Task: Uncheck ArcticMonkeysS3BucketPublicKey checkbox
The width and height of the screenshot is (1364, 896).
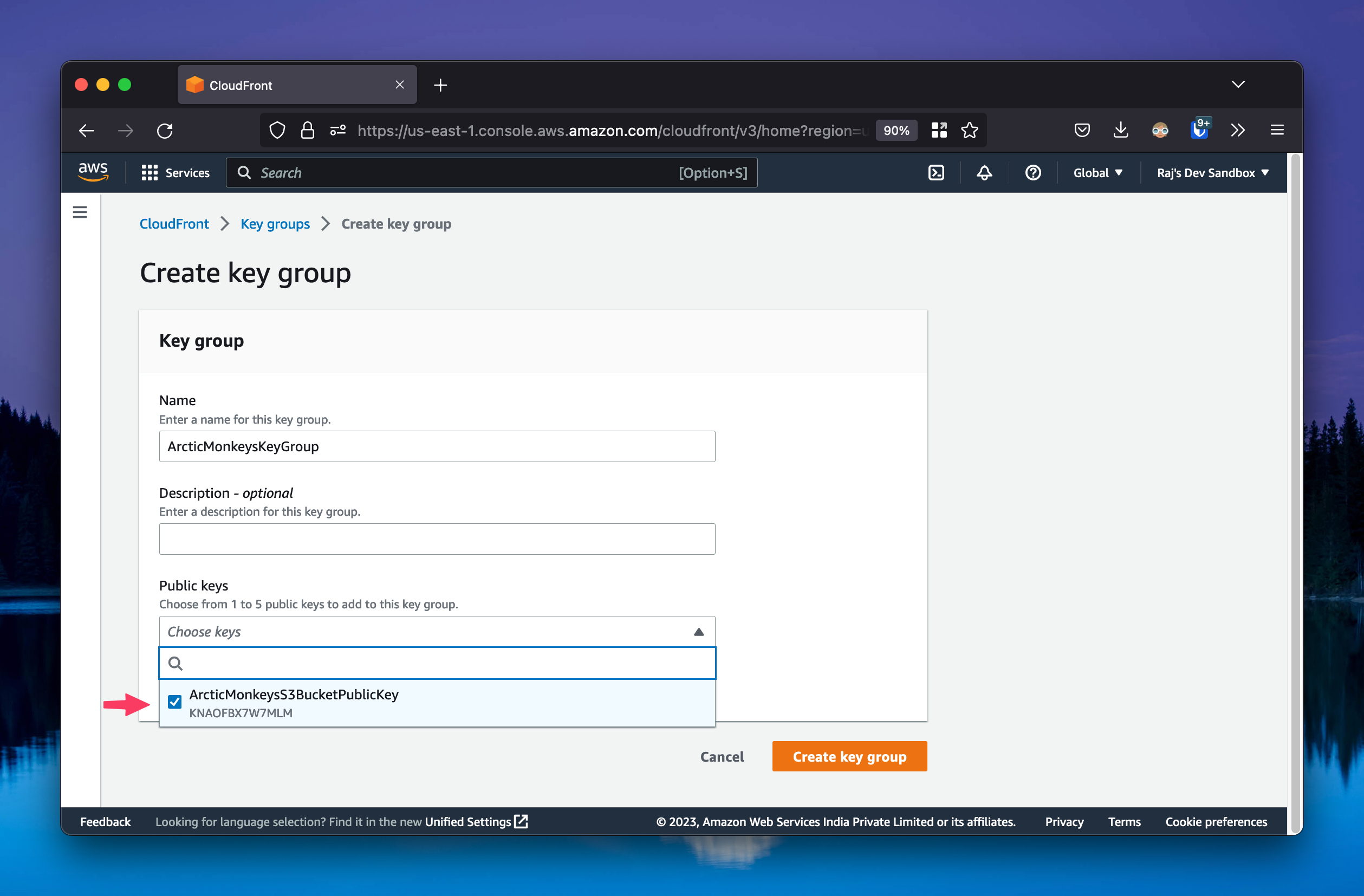Action: tap(175, 702)
